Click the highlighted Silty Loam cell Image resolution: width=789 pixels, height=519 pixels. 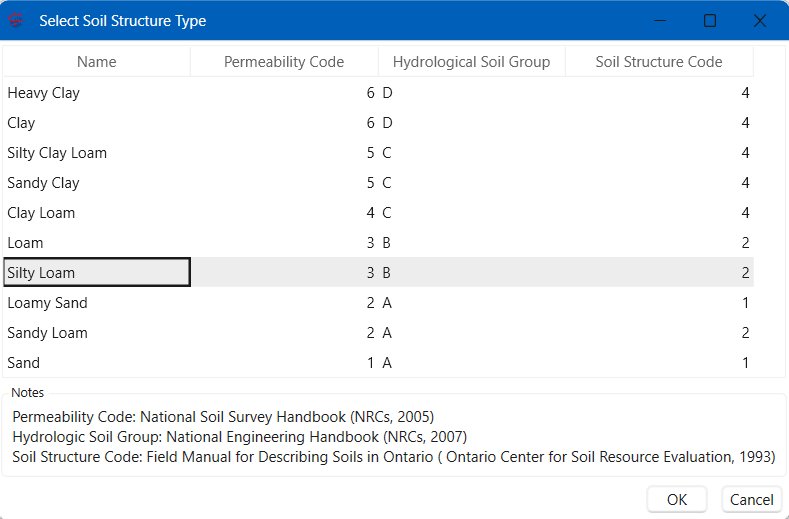(97, 272)
